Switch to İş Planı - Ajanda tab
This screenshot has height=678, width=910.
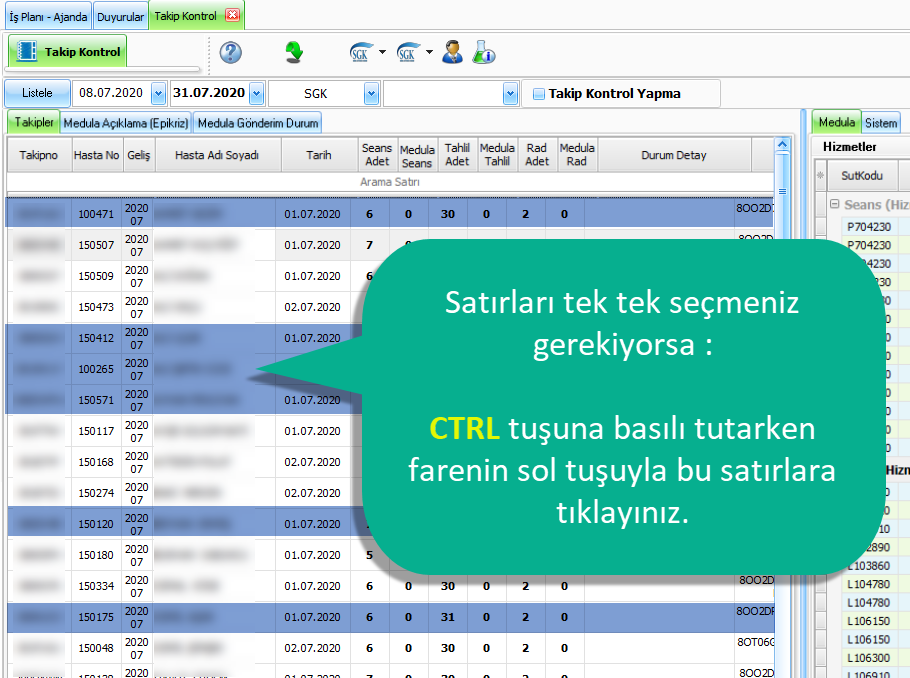click(x=48, y=17)
